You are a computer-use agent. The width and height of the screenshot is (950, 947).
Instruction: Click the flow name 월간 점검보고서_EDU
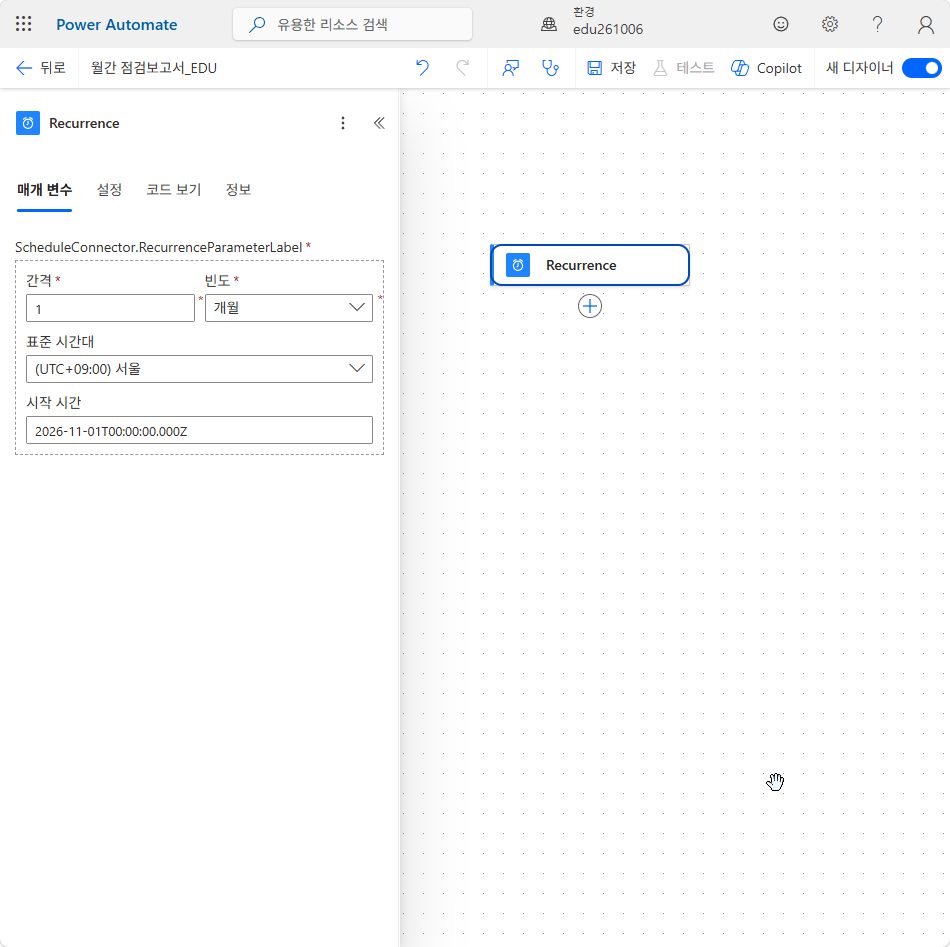pos(154,68)
